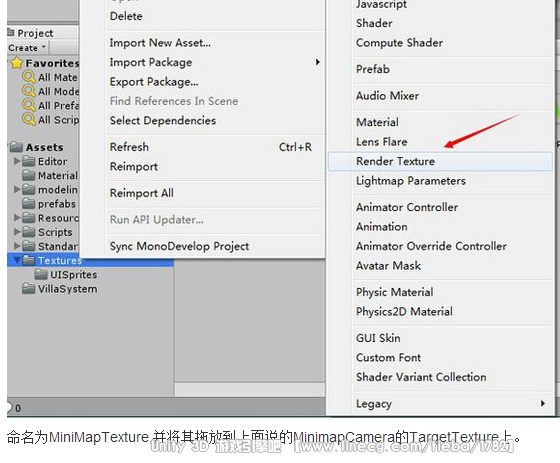560x463 pixels.
Task: Expand the Resources folder arrow
Action: click(x=17, y=218)
